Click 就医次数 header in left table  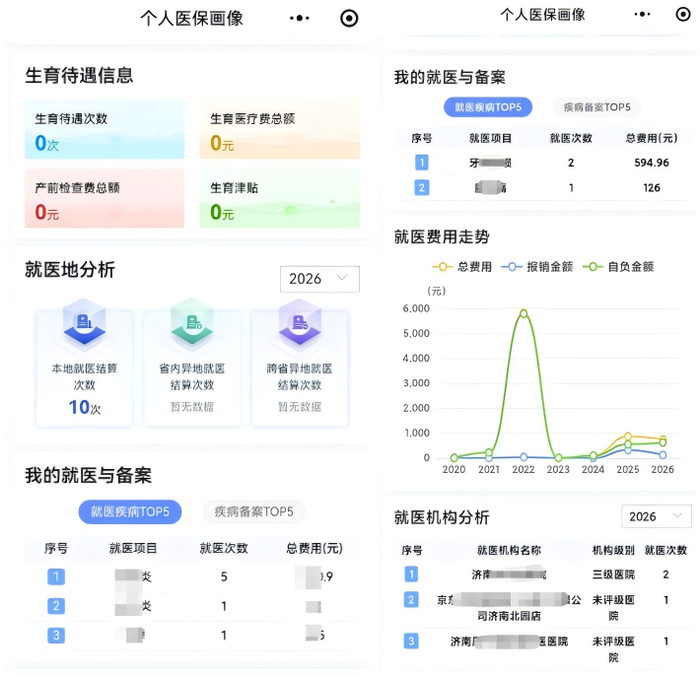pos(224,548)
